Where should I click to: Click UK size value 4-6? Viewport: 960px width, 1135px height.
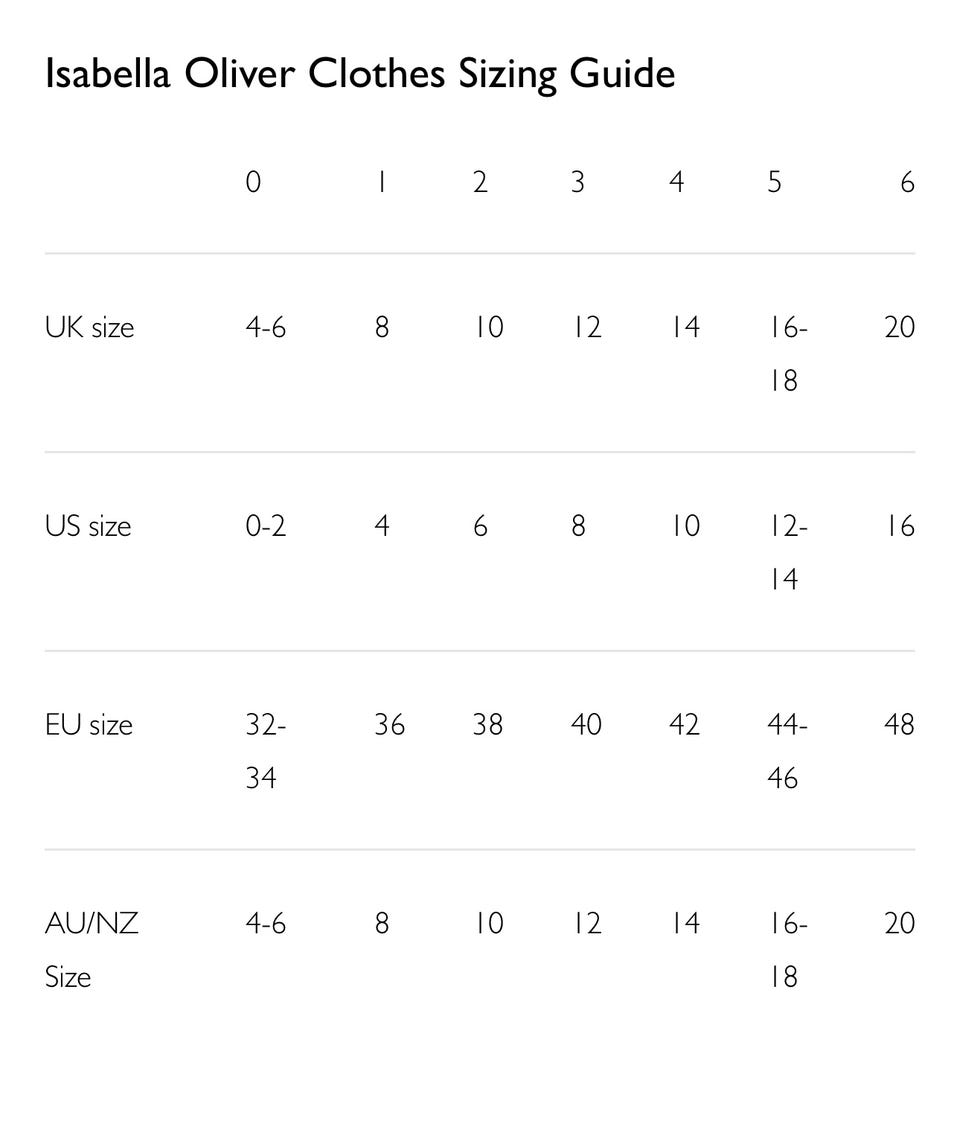click(x=266, y=327)
